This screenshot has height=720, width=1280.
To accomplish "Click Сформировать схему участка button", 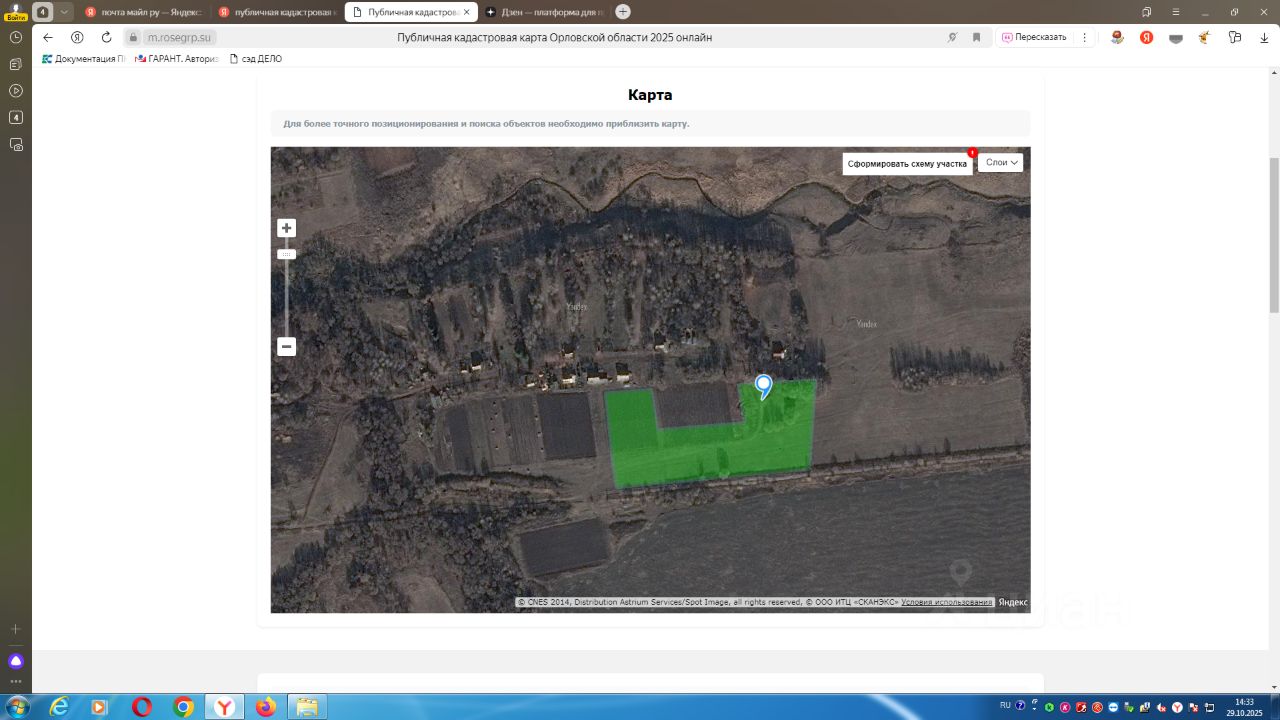I will coord(907,164).
